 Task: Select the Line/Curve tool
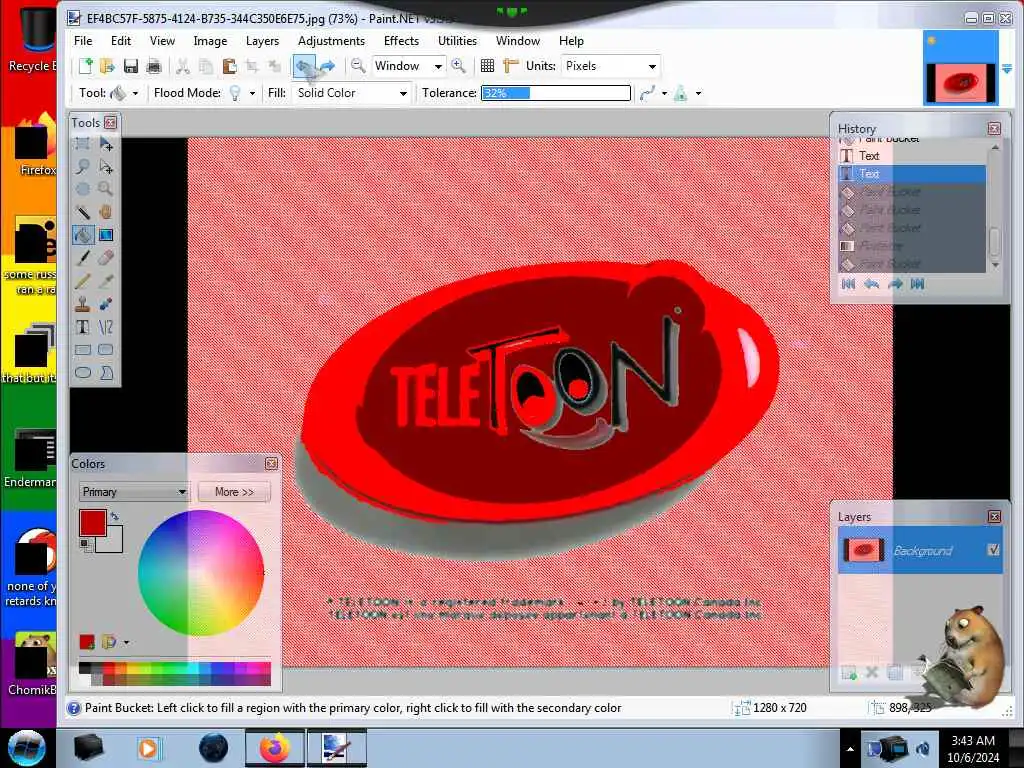(x=106, y=327)
